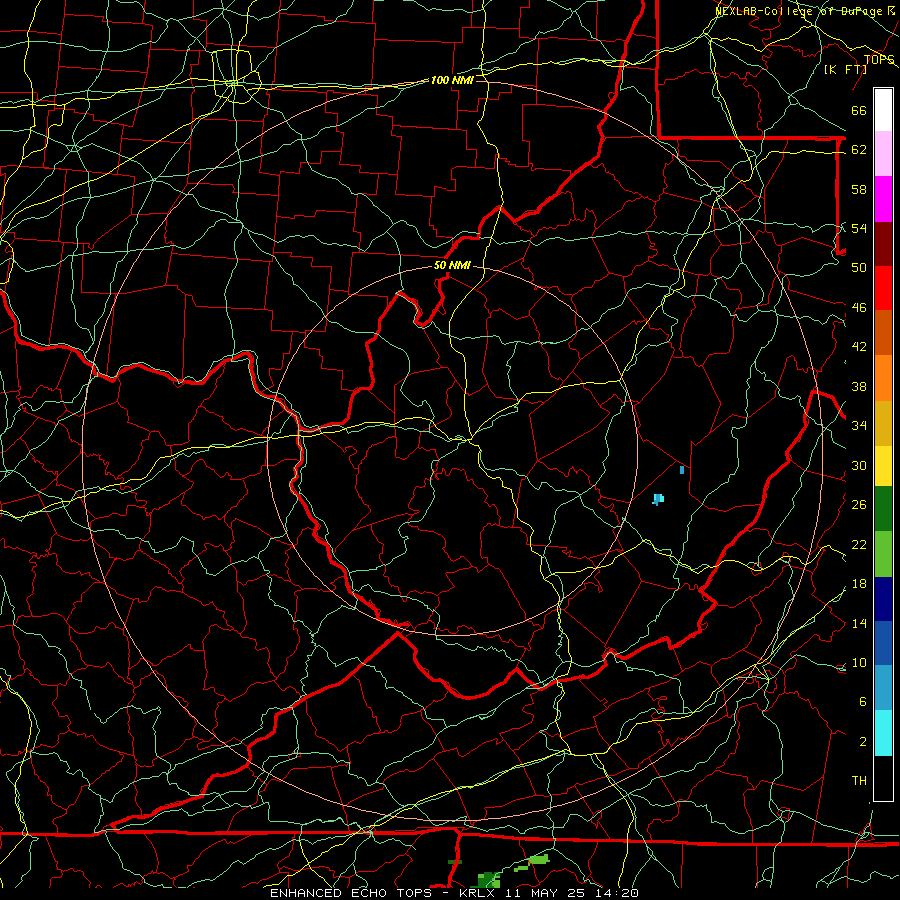Click the 'ENHANCED ECHO TOPS' product title
The image size is (900, 900).
[351, 893]
